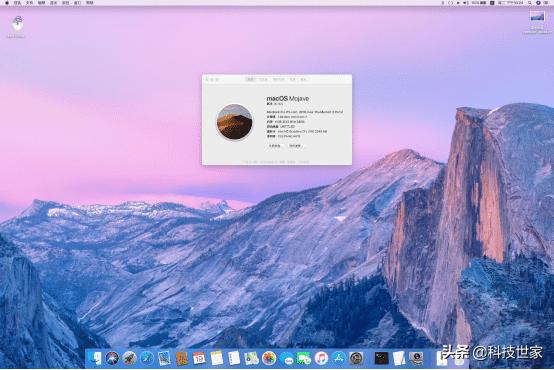Launch Siri from the Dock
The width and height of the screenshot is (554, 370).
pos(112,358)
